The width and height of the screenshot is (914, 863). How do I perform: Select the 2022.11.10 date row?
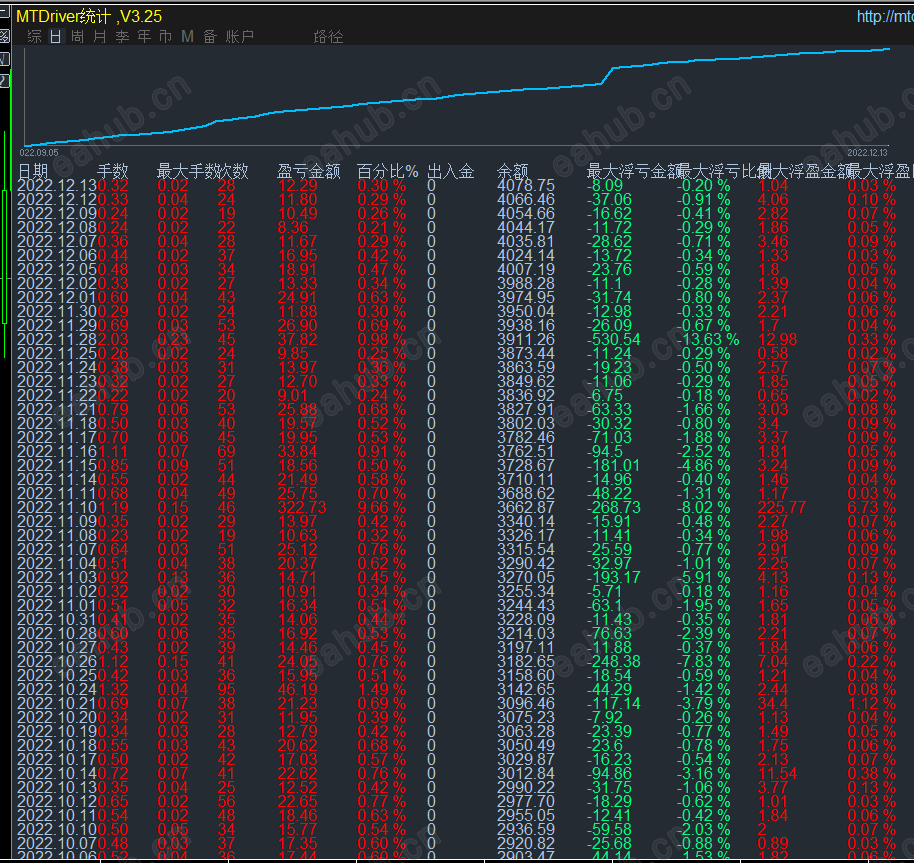(x=57, y=508)
